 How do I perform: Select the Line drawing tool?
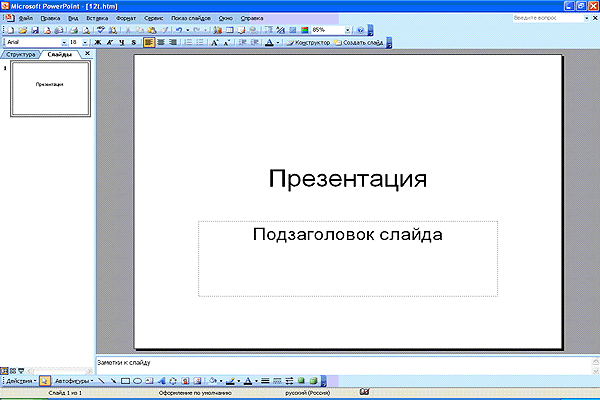click(x=101, y=381)
